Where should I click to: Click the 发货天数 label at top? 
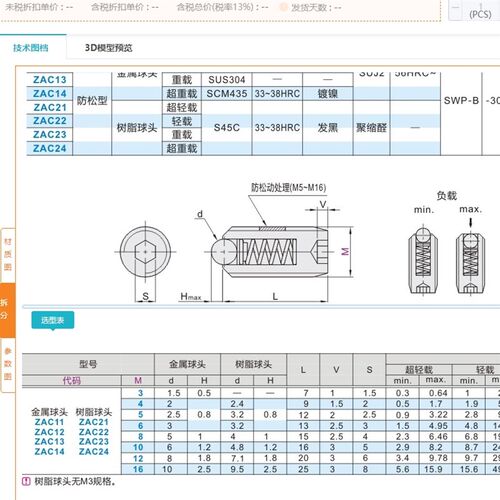coord(309,7)
